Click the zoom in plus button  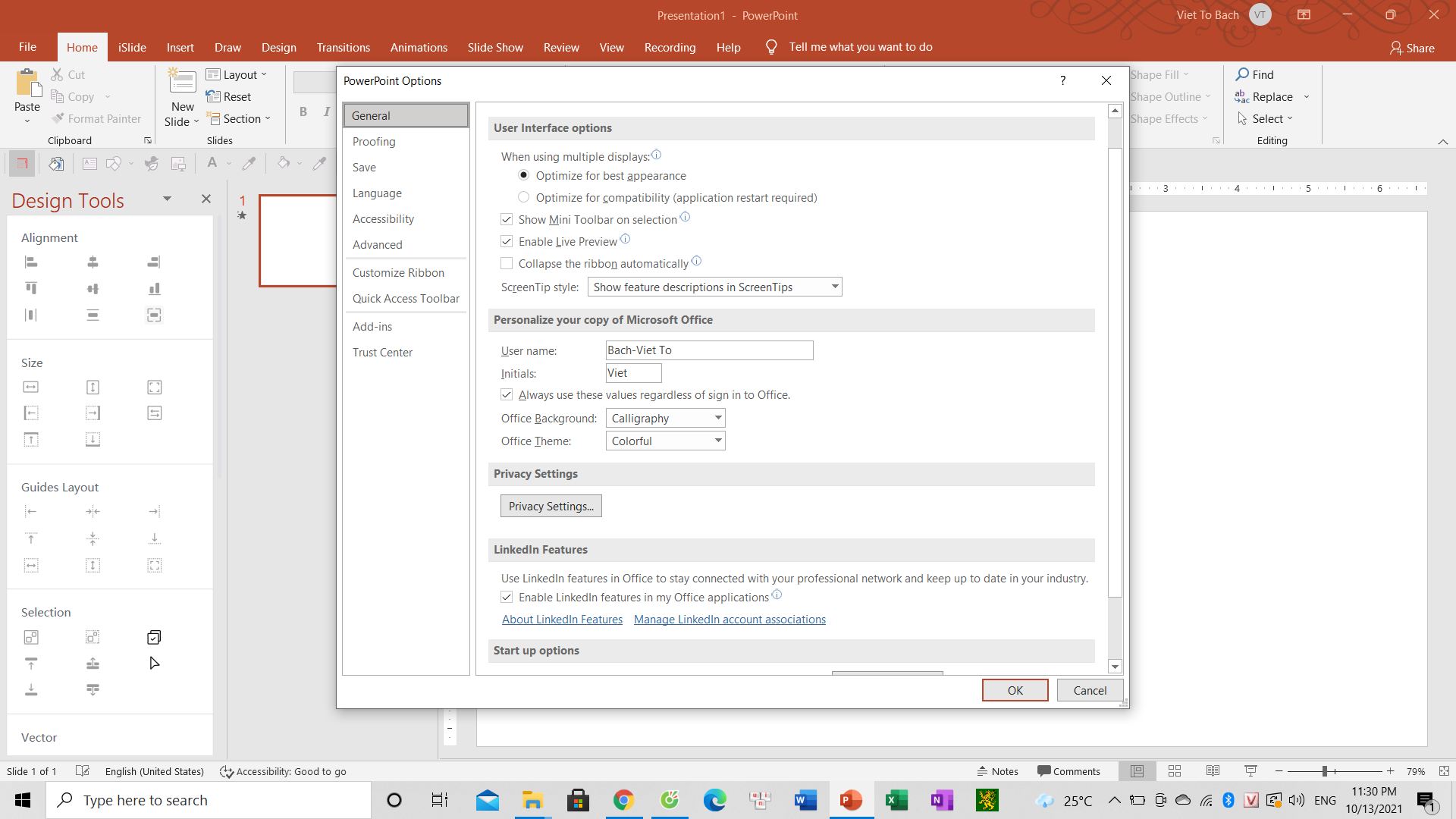[1390, 771]
